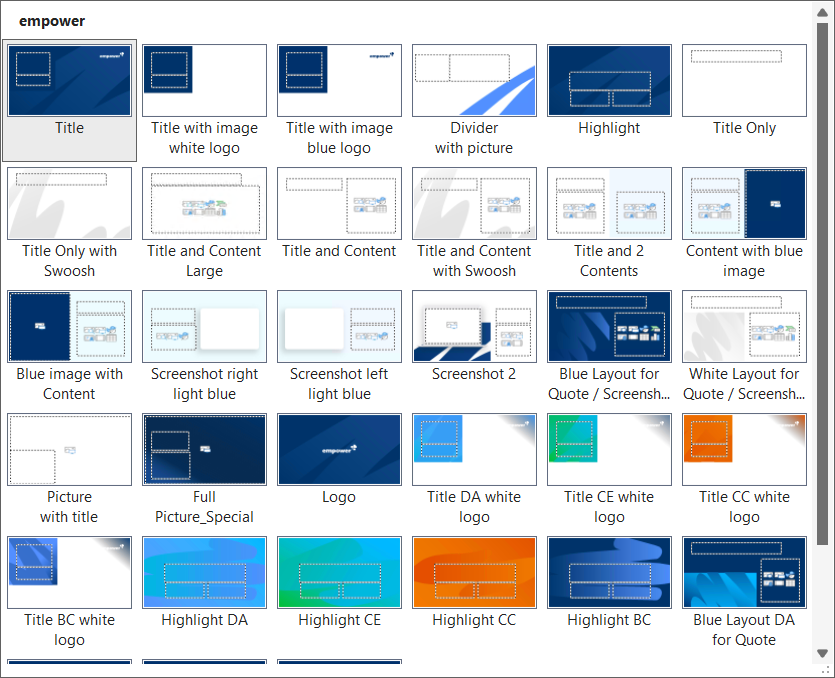Select the Title layout thumbnail
Screen dimensions: 835x678
[69, 80]
